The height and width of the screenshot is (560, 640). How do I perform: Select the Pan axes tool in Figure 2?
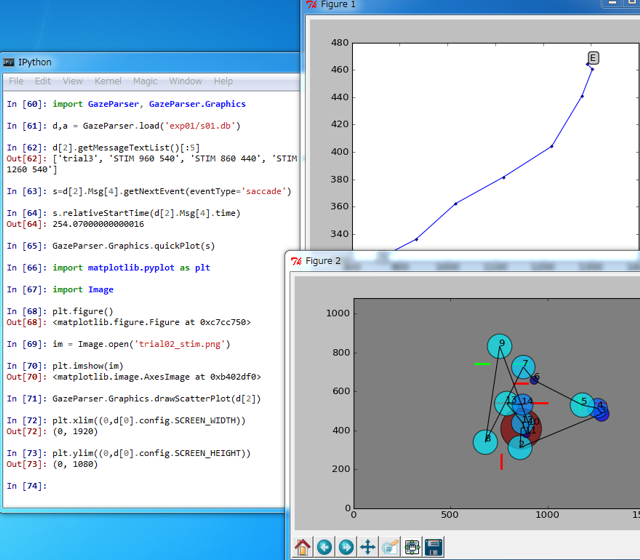pos(368,547)
